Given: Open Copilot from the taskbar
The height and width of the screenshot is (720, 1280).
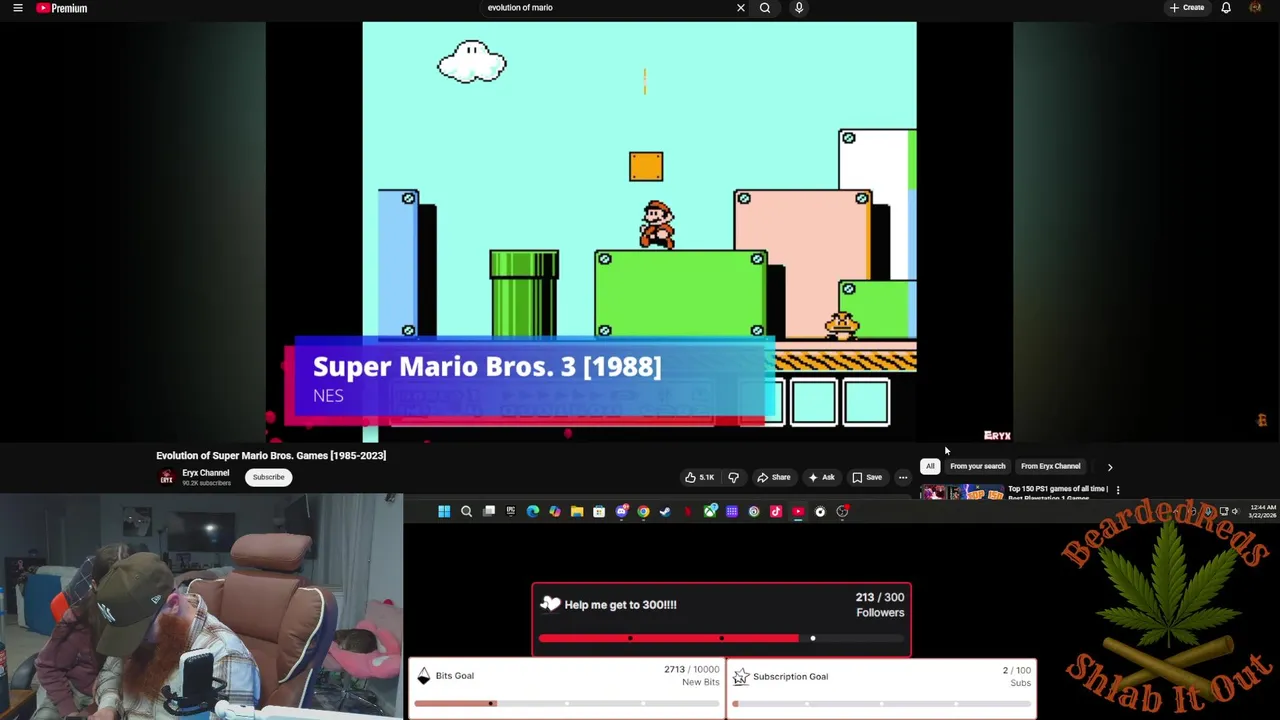Looking at the screenshot, I should (555, 512).
